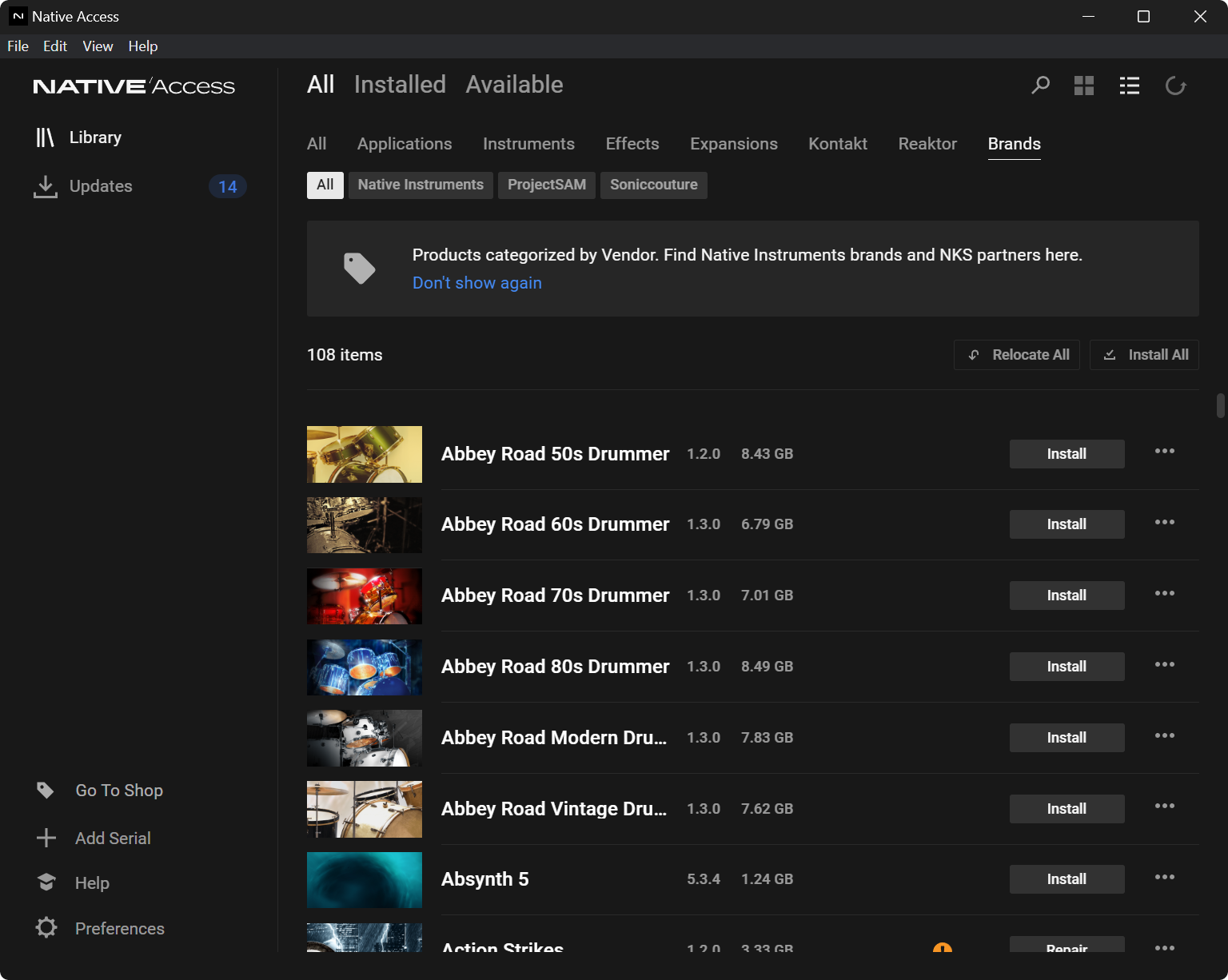The image size is (1228, 980).
Task: Install Abbey Road 50s Drummer
Action: click(x=1067, y=454)
